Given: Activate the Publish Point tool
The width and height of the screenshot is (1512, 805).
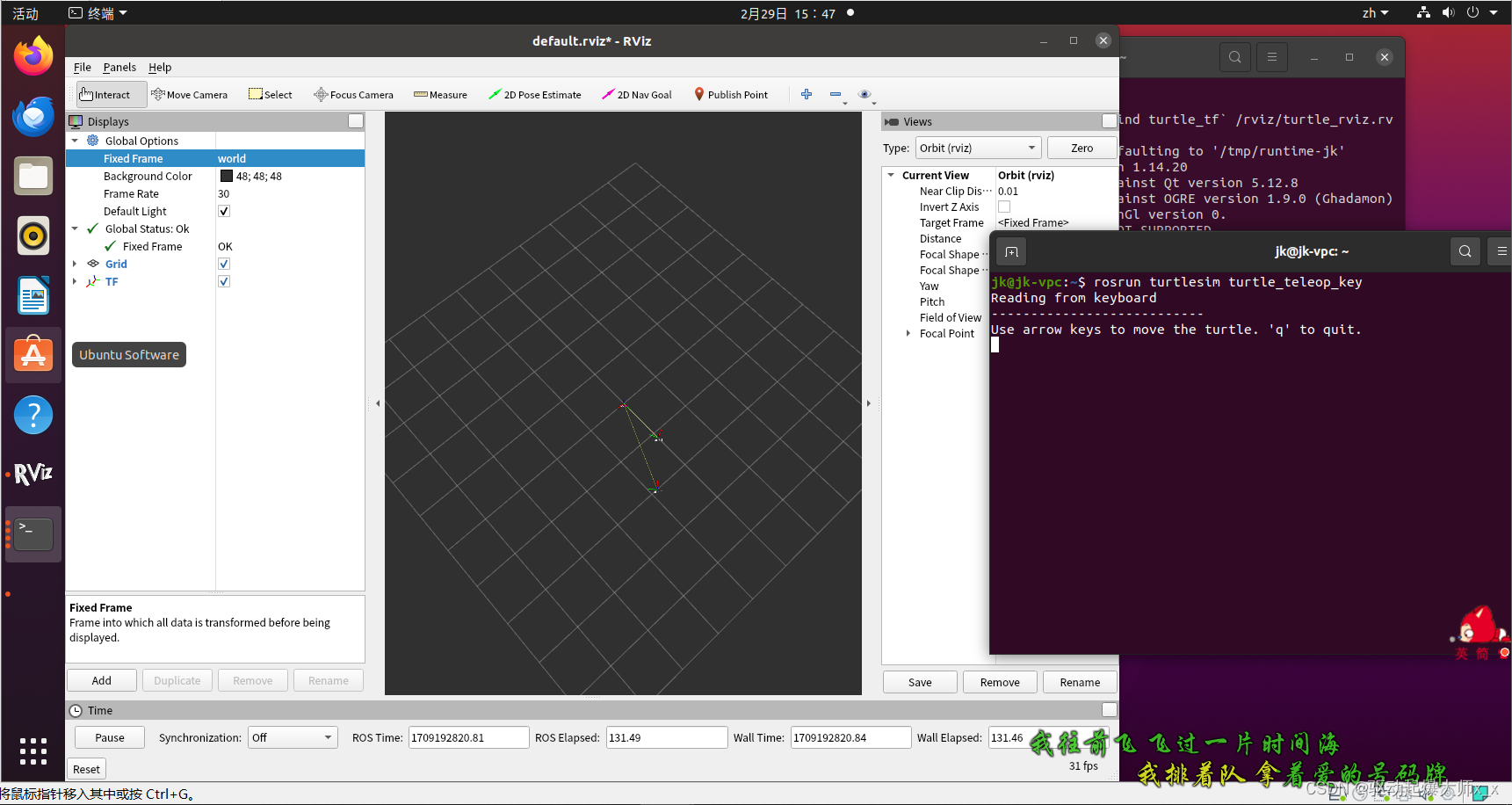Looking at the screenshot, I should coord(731,94).
